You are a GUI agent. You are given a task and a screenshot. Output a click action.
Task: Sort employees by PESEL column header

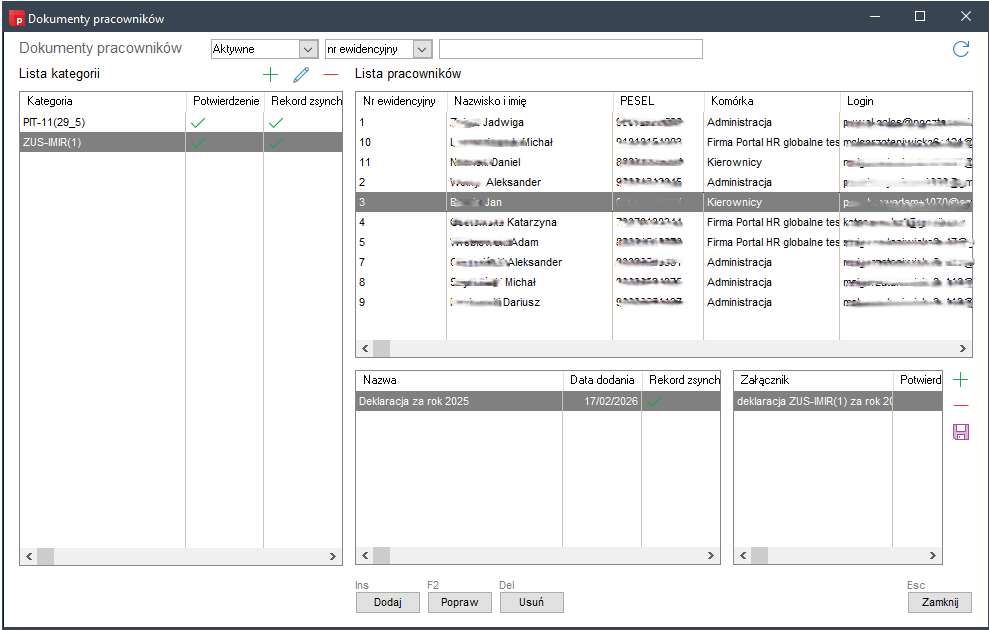click(637, 101)
